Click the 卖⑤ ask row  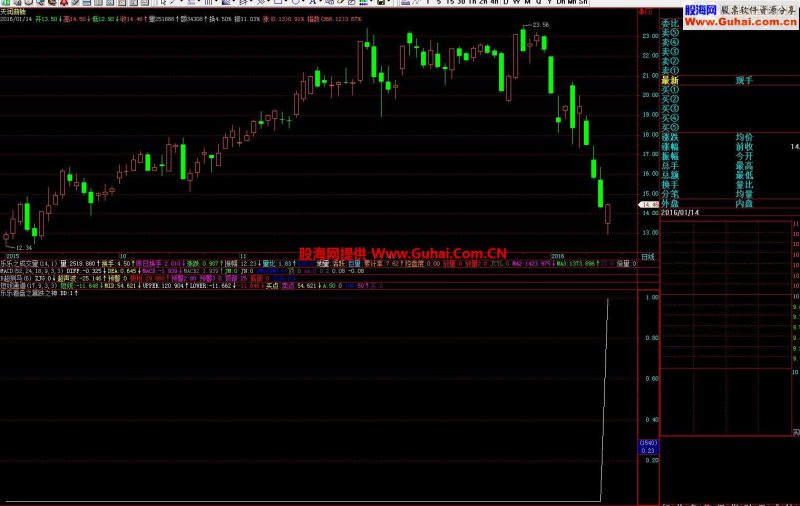click(670, 33)
